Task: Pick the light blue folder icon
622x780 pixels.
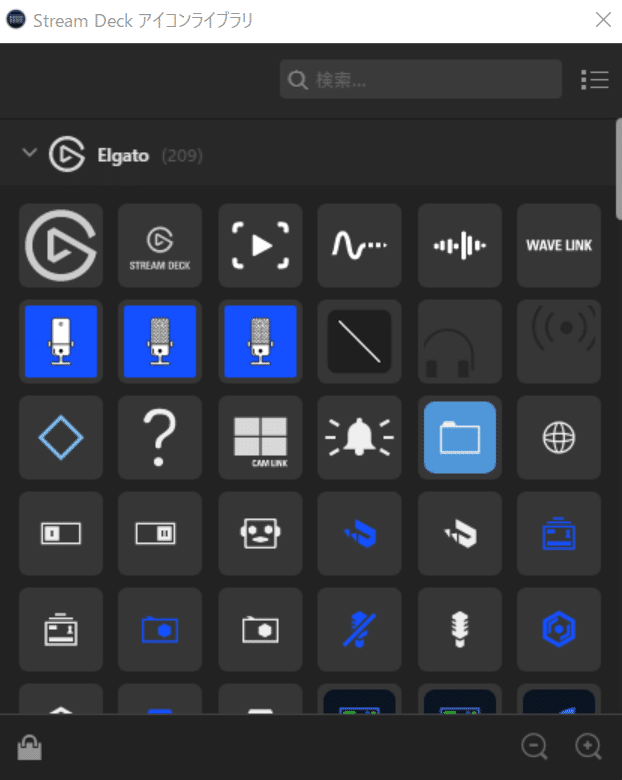Action: tap(460, 437)
